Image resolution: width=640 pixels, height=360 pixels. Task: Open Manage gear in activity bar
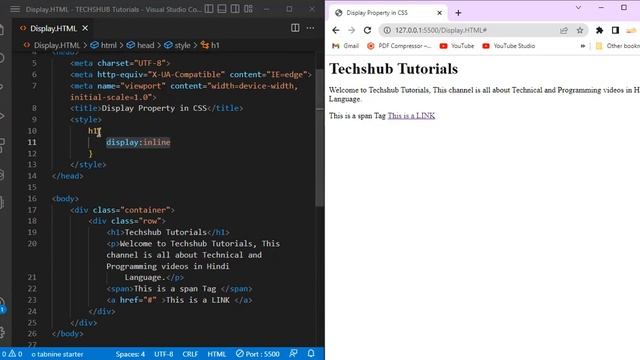coord(2,332)
